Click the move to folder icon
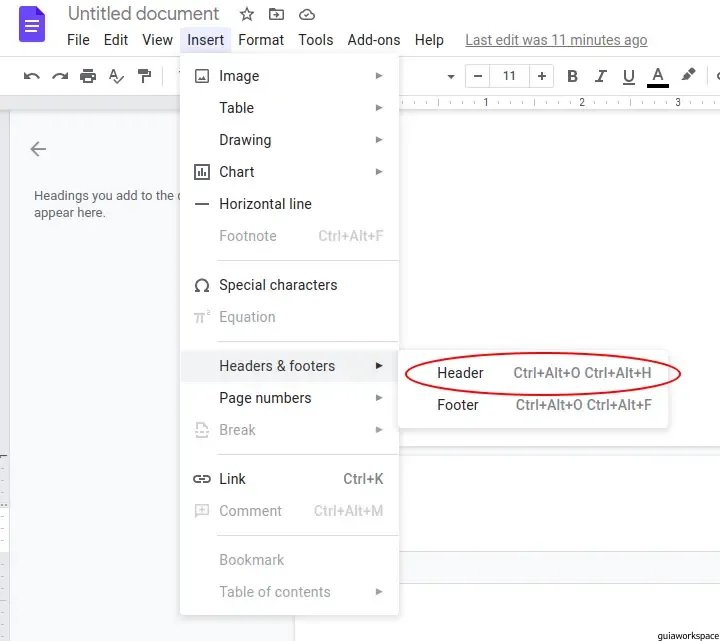720x641 pixels. pos(276,14)
